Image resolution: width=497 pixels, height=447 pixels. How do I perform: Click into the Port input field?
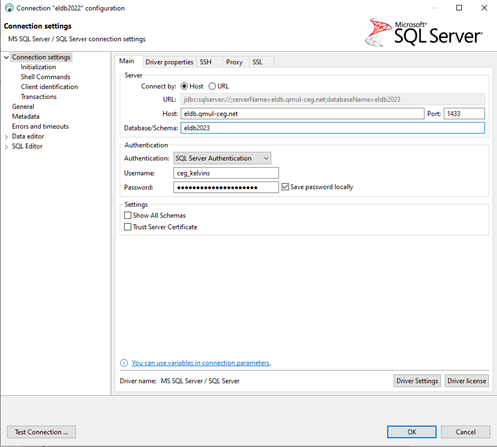click(x=464, y=114)
